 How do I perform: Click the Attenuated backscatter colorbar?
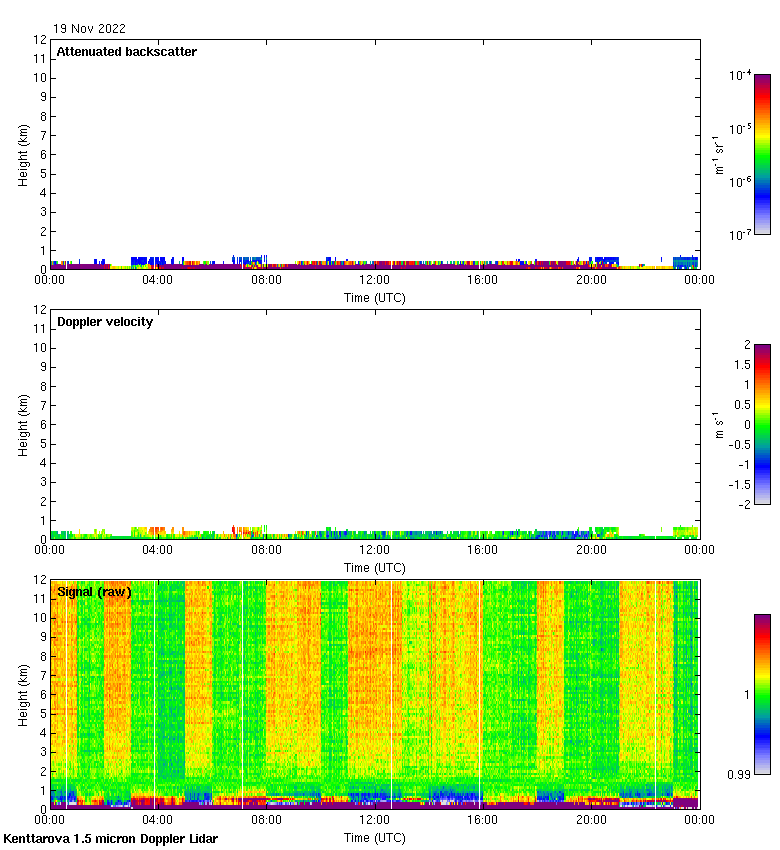click(x=762, y=154)
